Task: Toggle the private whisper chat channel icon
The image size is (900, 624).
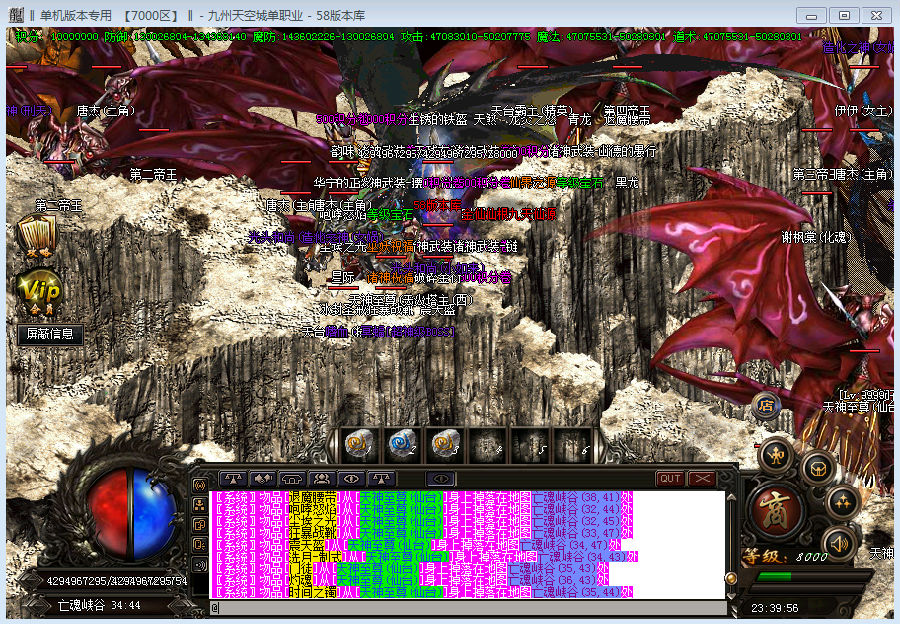Action: click(x=200, y=545)
